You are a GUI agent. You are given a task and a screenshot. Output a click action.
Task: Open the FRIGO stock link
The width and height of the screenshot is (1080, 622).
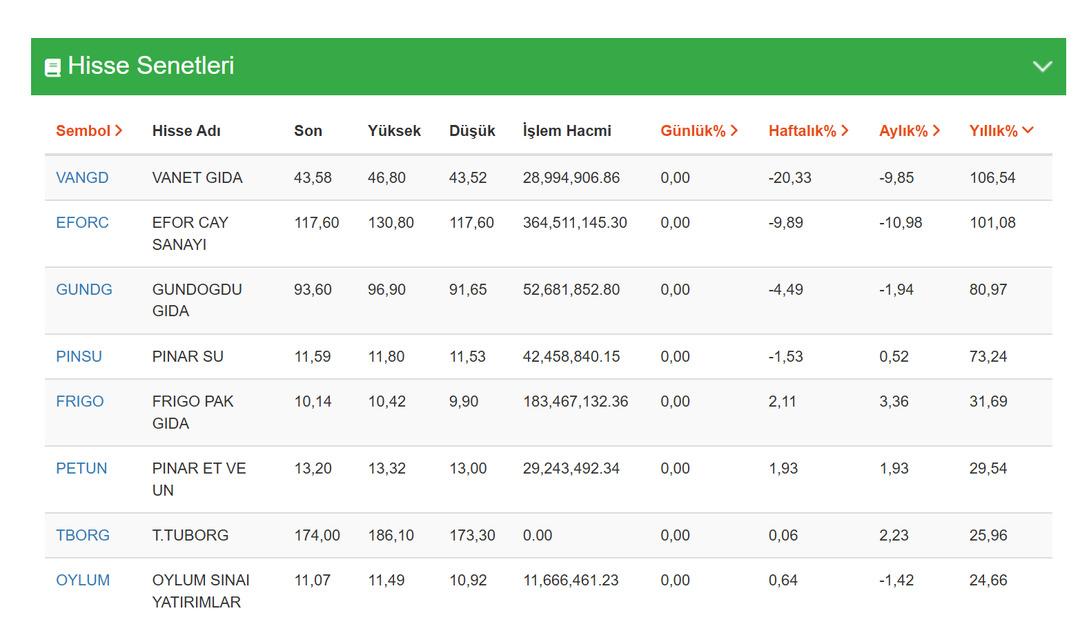[x=80, y=402]
